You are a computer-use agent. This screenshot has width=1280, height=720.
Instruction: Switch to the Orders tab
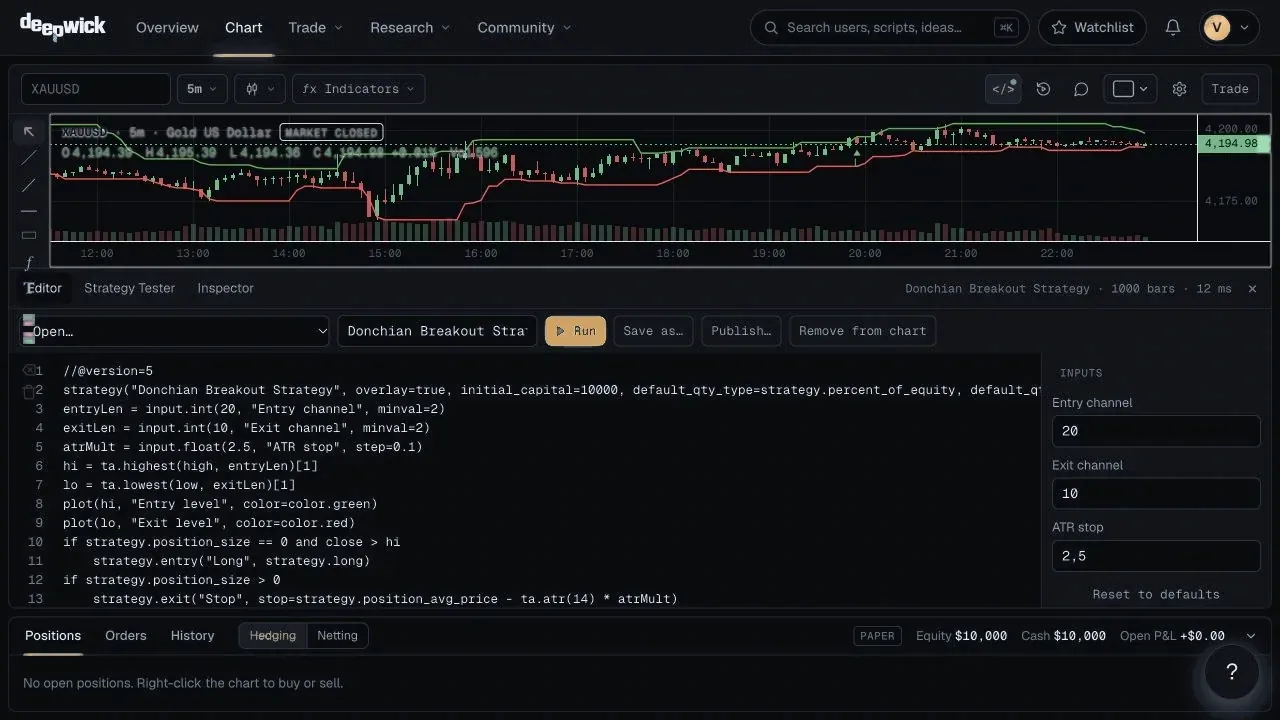126,636
